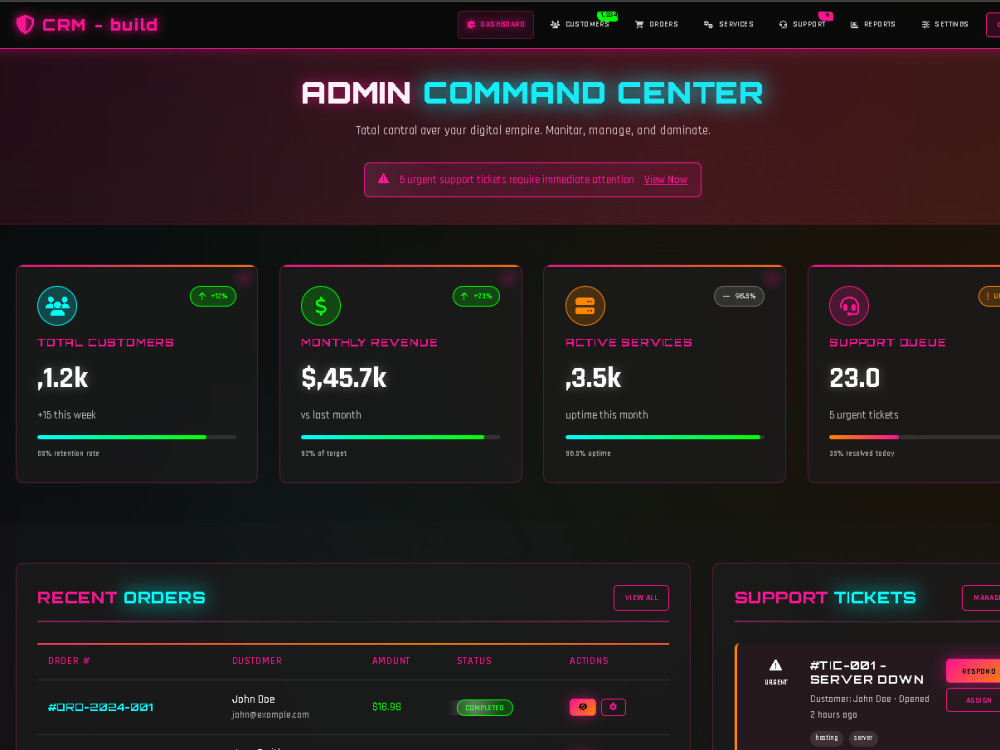1000x750 pixels.
Task: View order ORD-2024-001 with eye icon
Action: tap(582, 707)
